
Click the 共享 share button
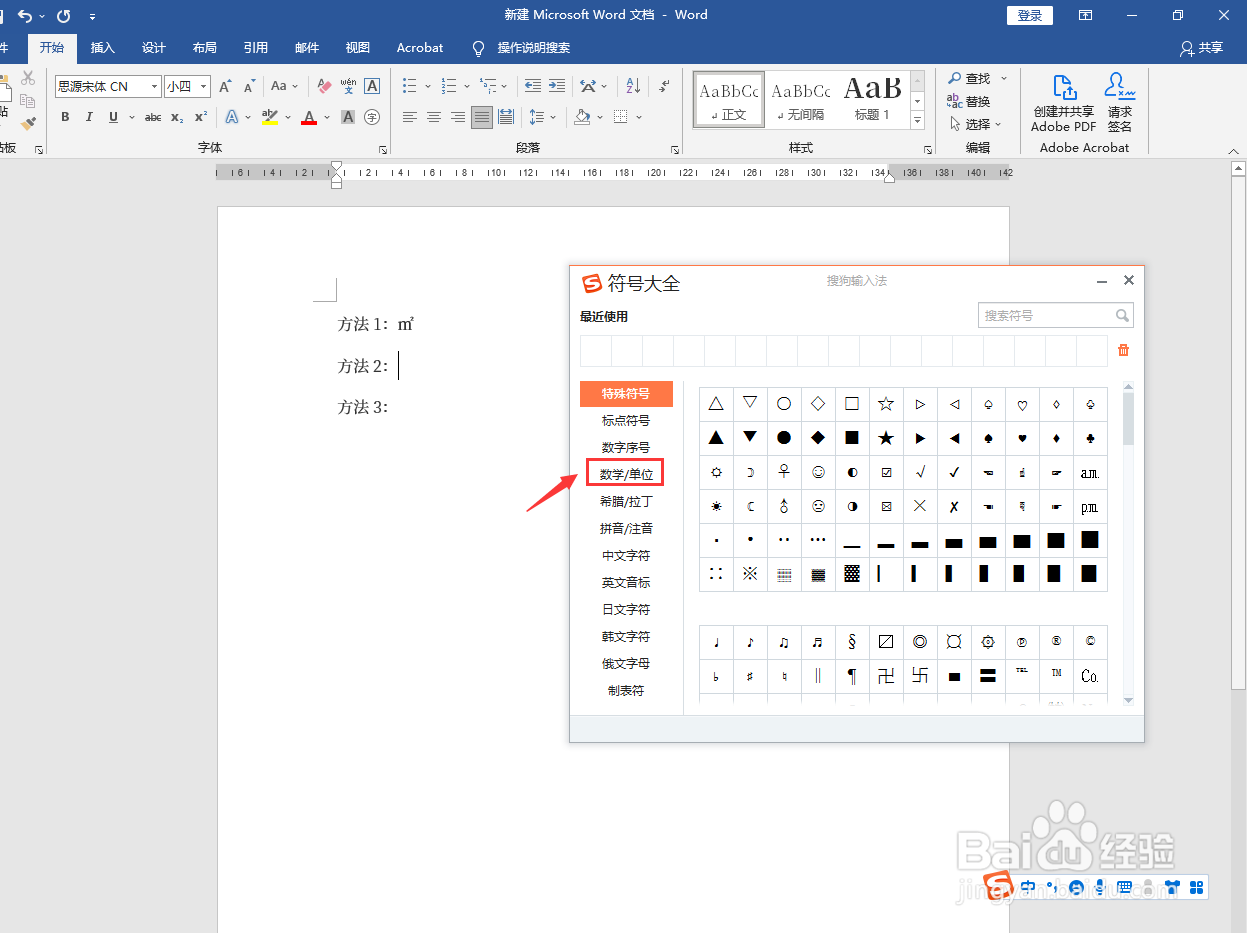[x=1202, y=48]
